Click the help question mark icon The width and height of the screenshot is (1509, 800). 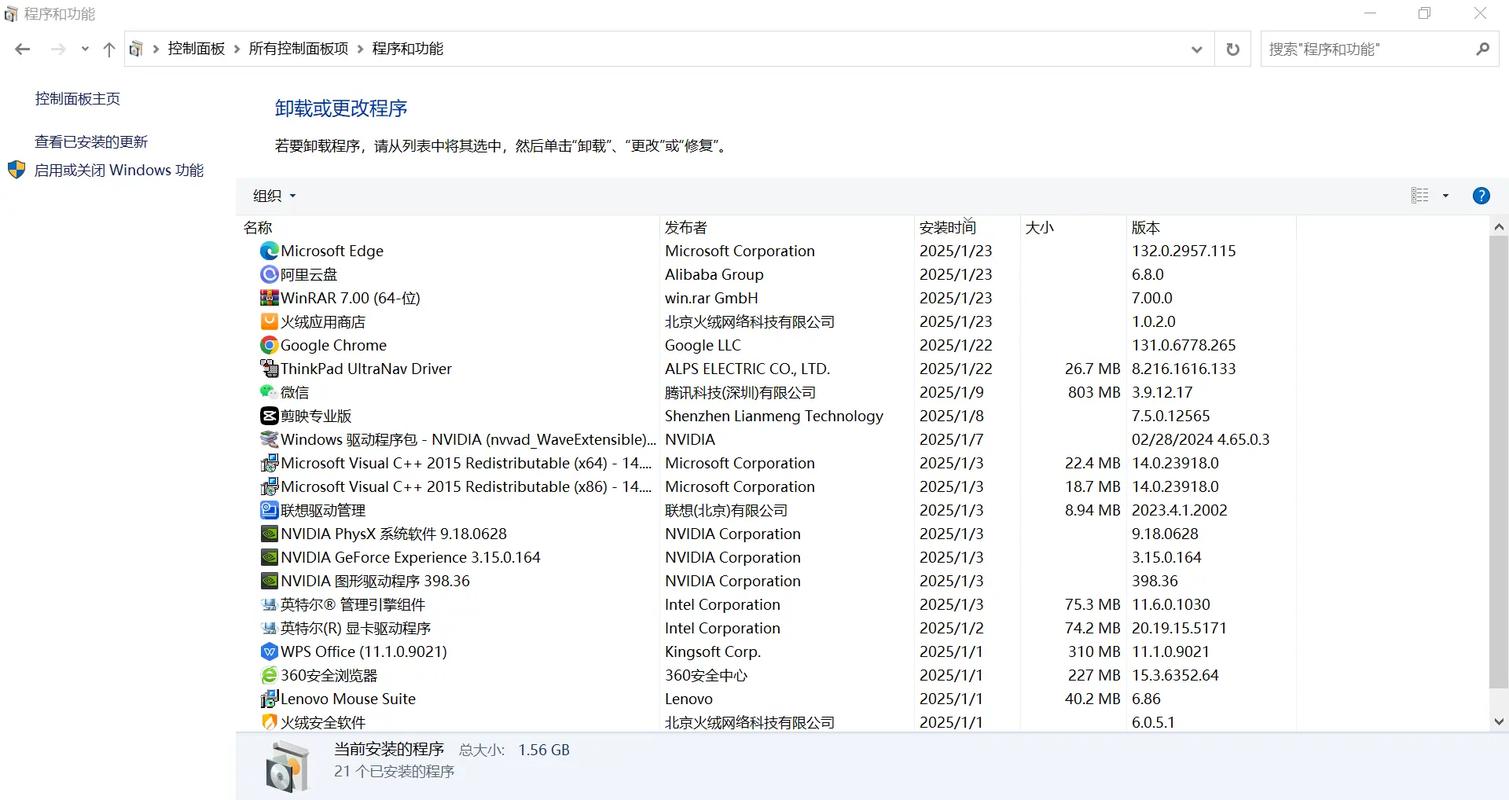coord(1481,195)
